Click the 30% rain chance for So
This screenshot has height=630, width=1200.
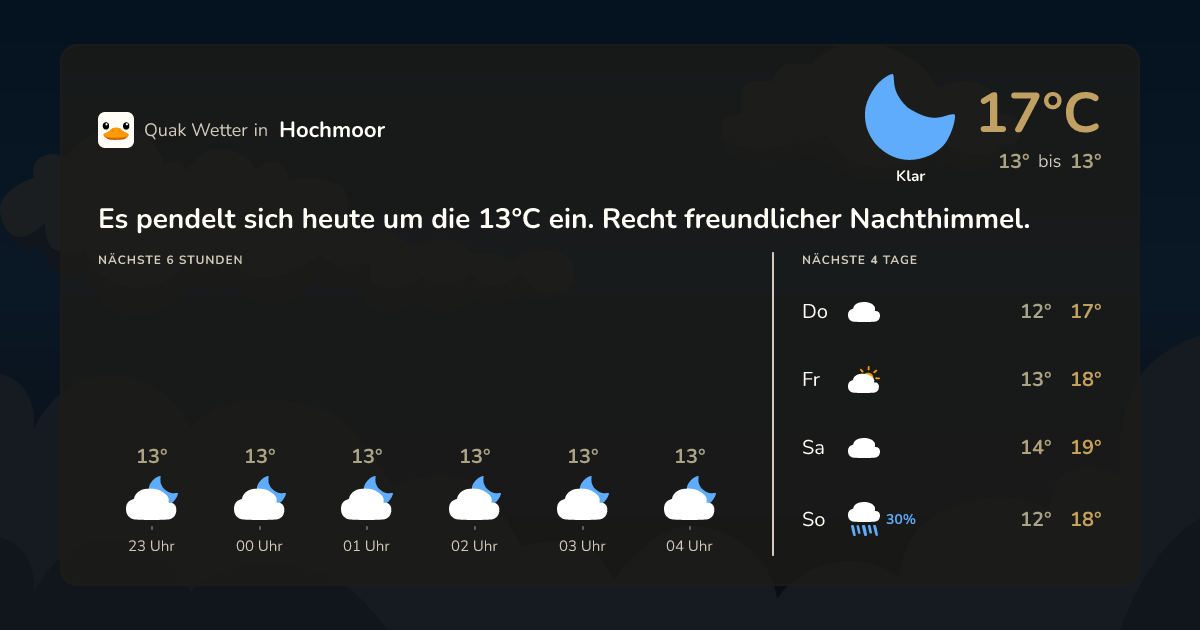pyautogui.click(x=901, y=520)
